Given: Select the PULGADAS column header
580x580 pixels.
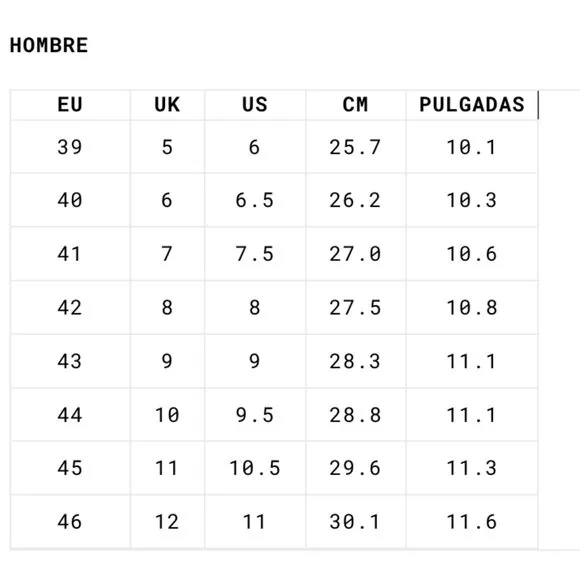Looking at the screenshot, I should [x=472, y=105].
